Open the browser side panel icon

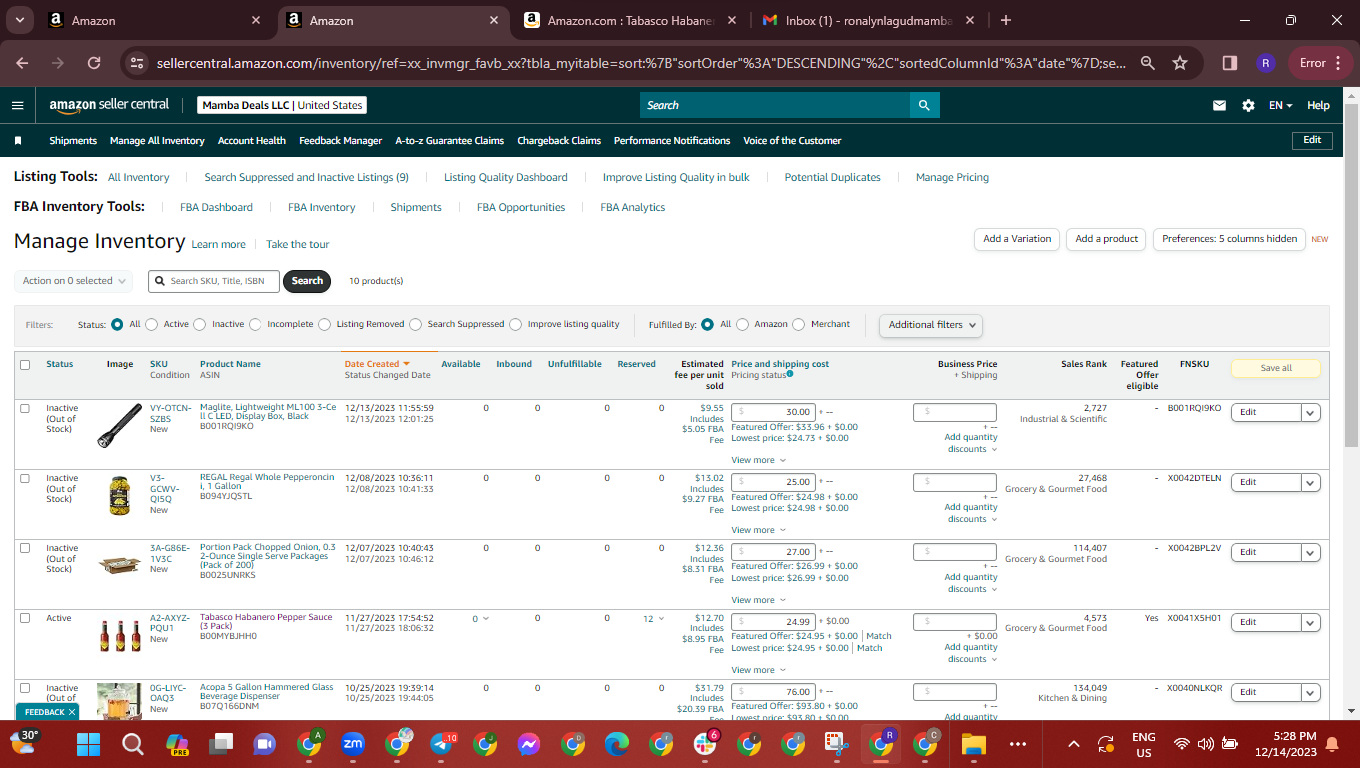click(x=1230, y=62)
